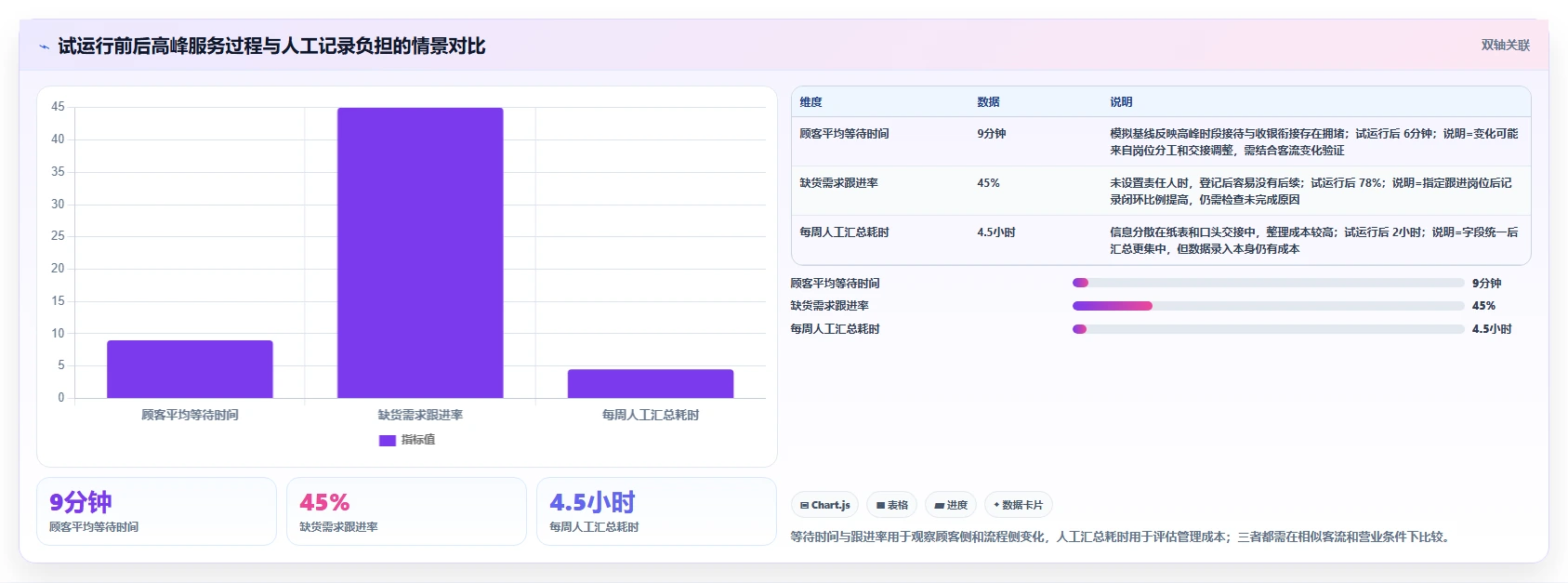Screen dimensions: 1568x583
Task: Click the description starting 未设置责任人时
Action: tap(1311, 192)
